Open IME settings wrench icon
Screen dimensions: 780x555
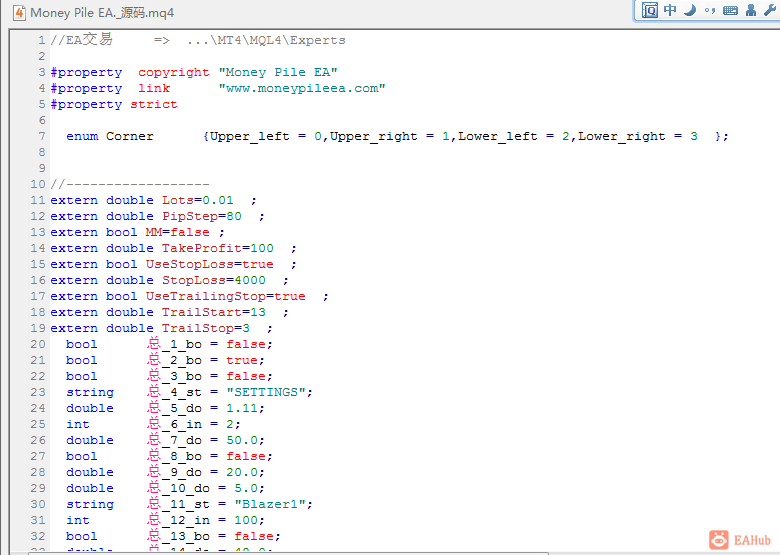pos(771,10)
